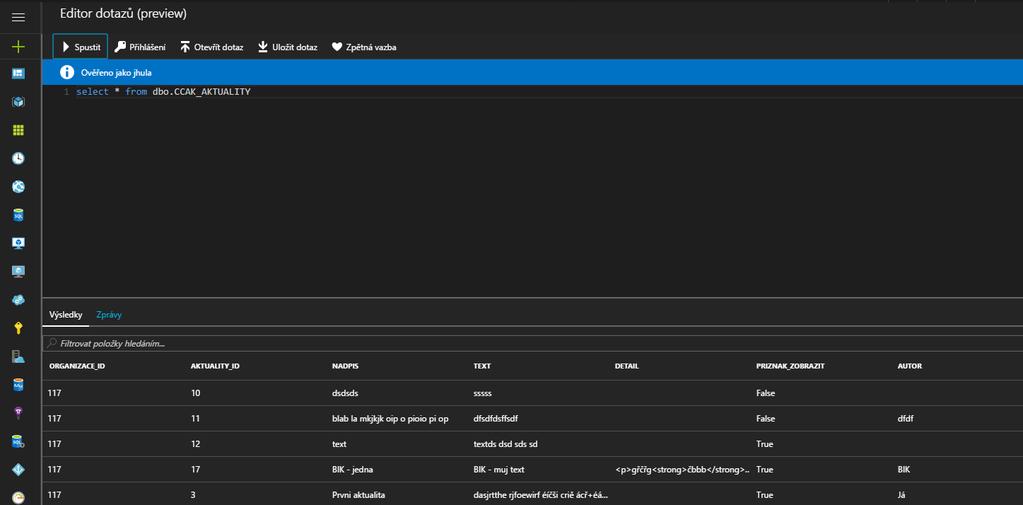Image resolution: width=1023 pixels, height=505 pixels.
Task: Open the monitor-with-cube virtual machines icon
Action: [18, 243]
